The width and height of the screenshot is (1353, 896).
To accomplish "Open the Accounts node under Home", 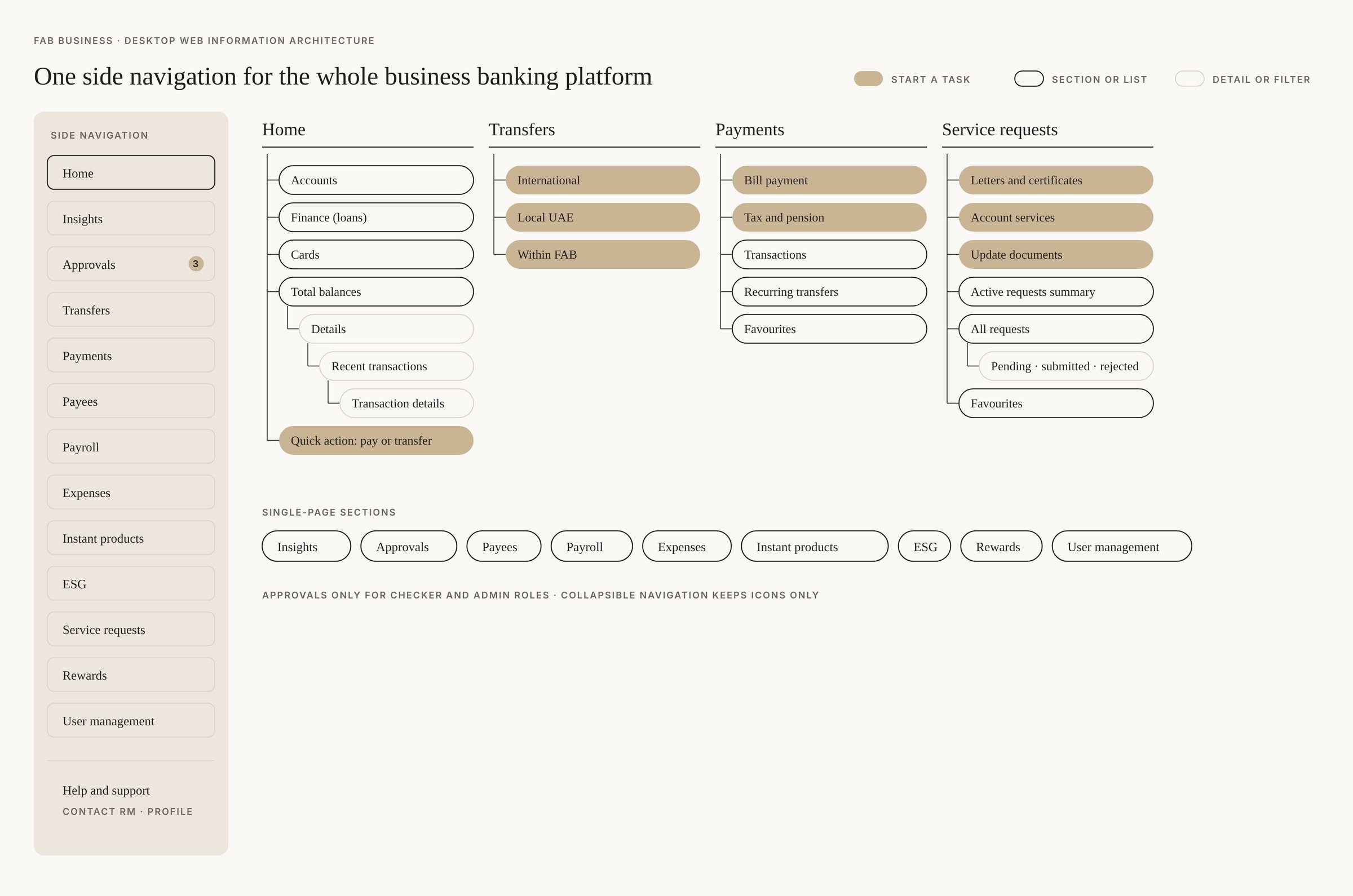I will click(x=376, y=180).
